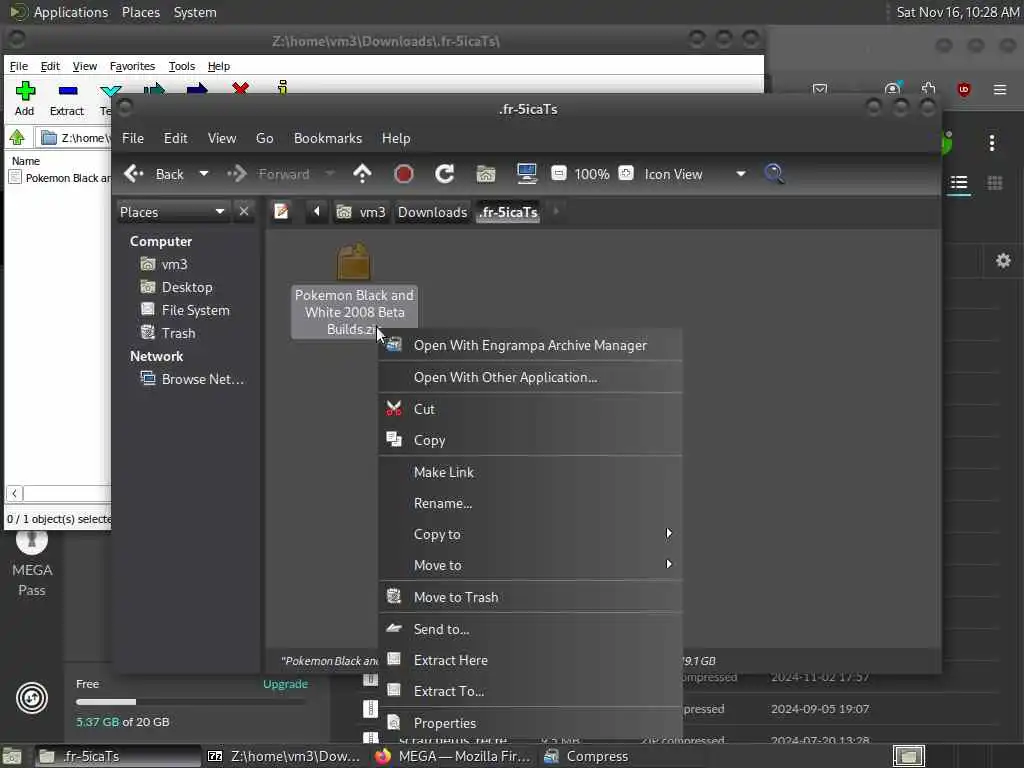Click the Up parent folder arrow
This screenshot has width=1024, height=768.
click(362, 174)
